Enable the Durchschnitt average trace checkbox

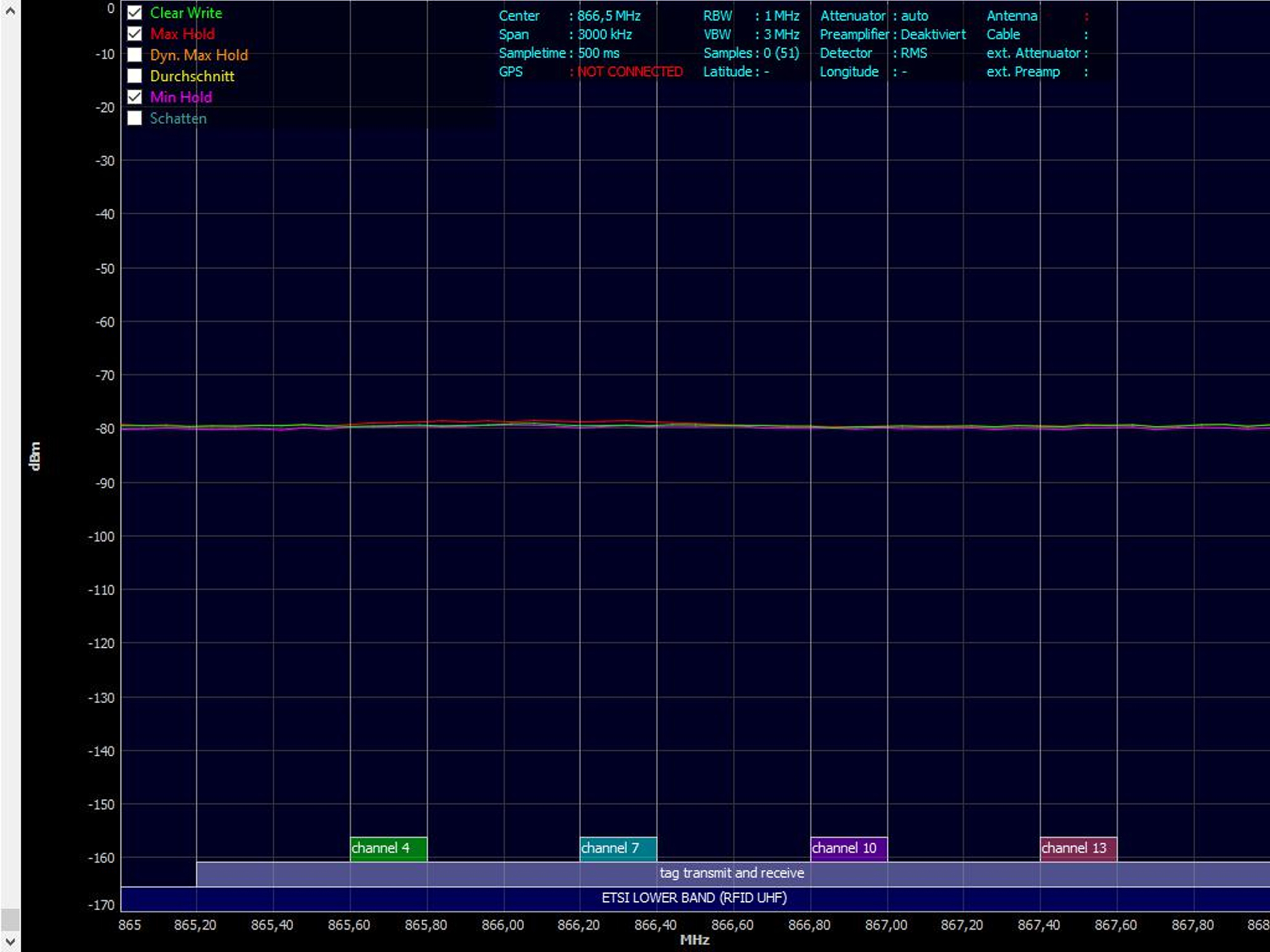[134, 76]
